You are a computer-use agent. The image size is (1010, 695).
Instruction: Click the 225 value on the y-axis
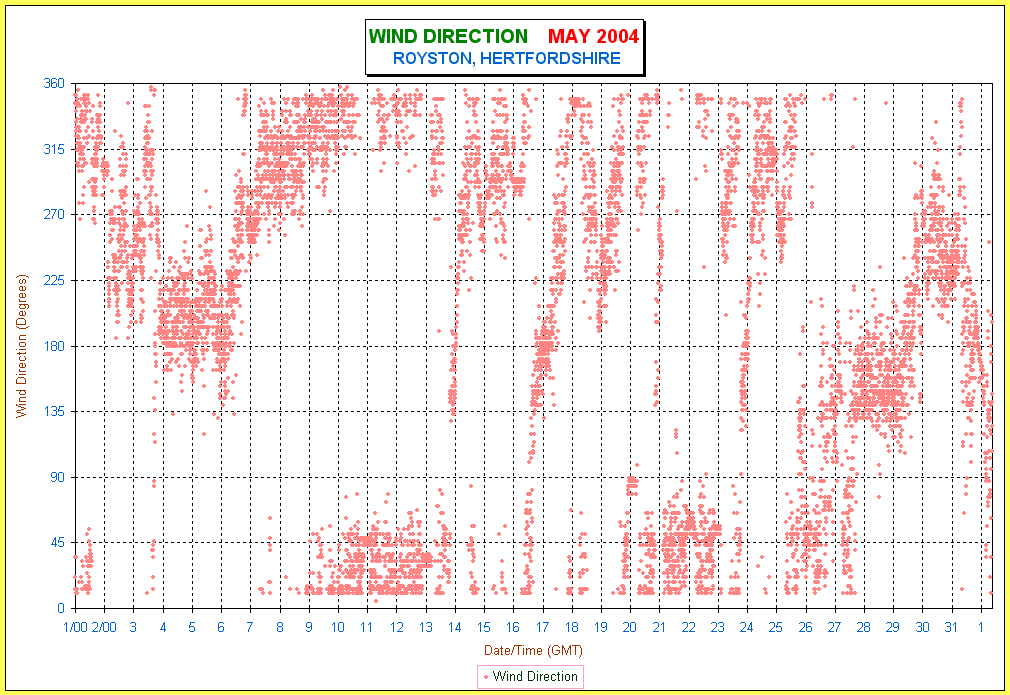(x=54, y=281)
